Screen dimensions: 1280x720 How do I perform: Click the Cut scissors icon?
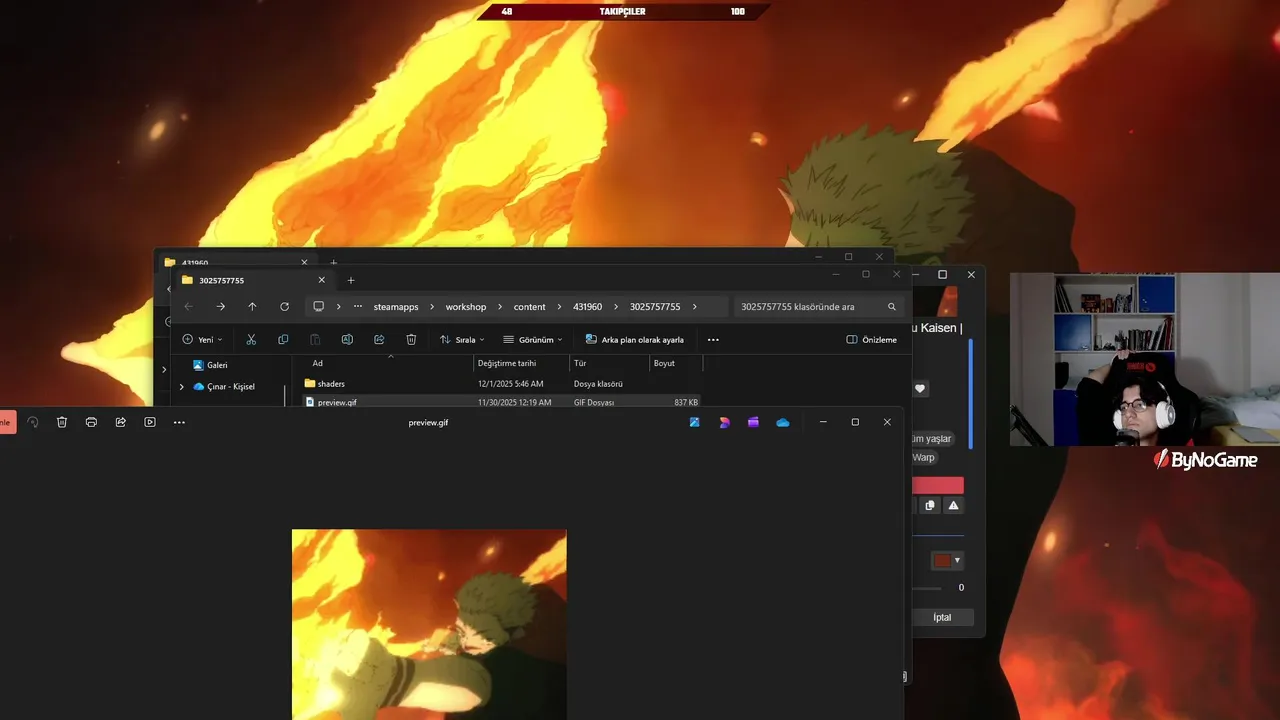pyautogui.click(x=251, y=340)
